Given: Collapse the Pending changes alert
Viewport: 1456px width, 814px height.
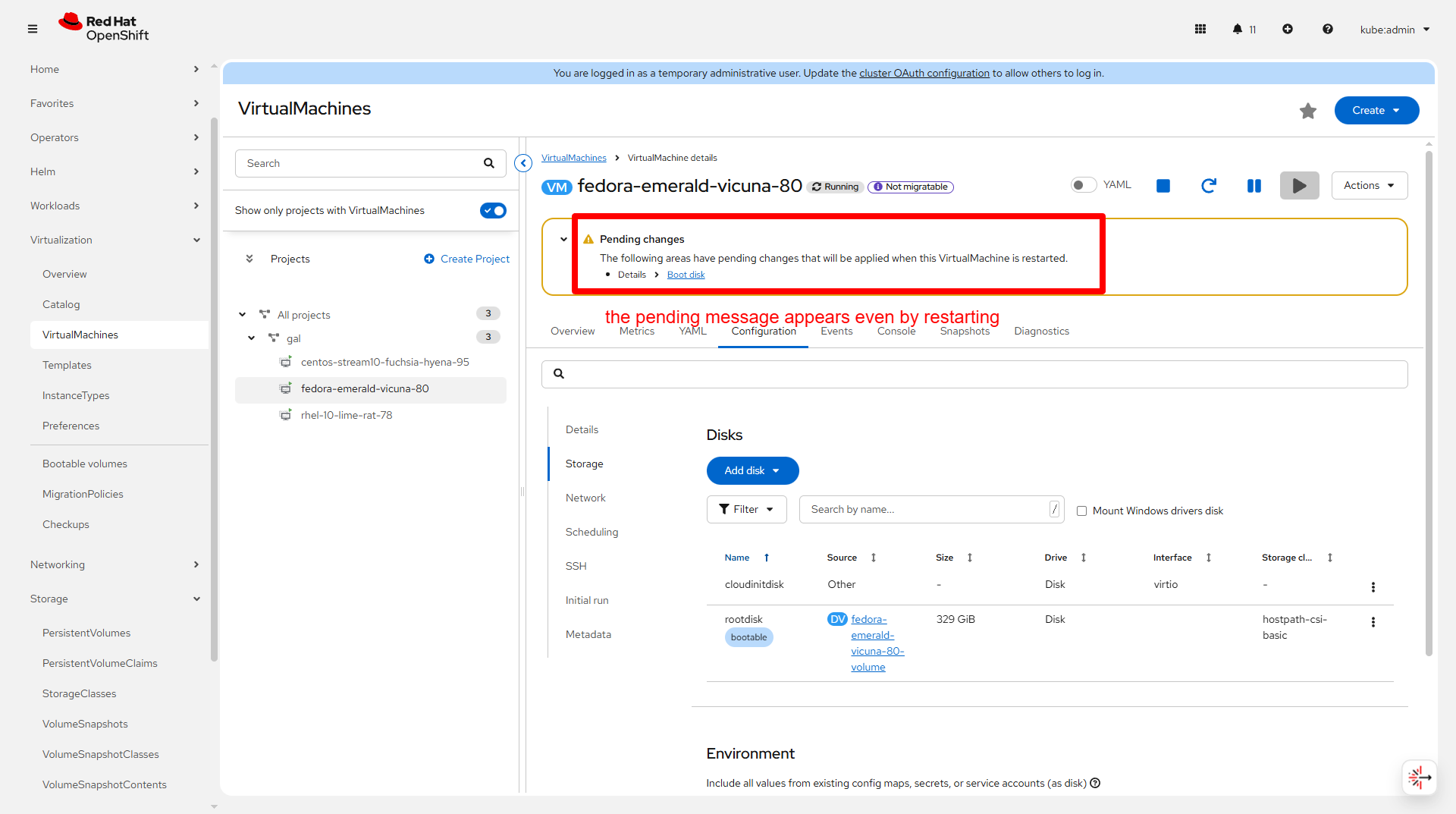Looking at the screenshot, I should tap(563, 239).
